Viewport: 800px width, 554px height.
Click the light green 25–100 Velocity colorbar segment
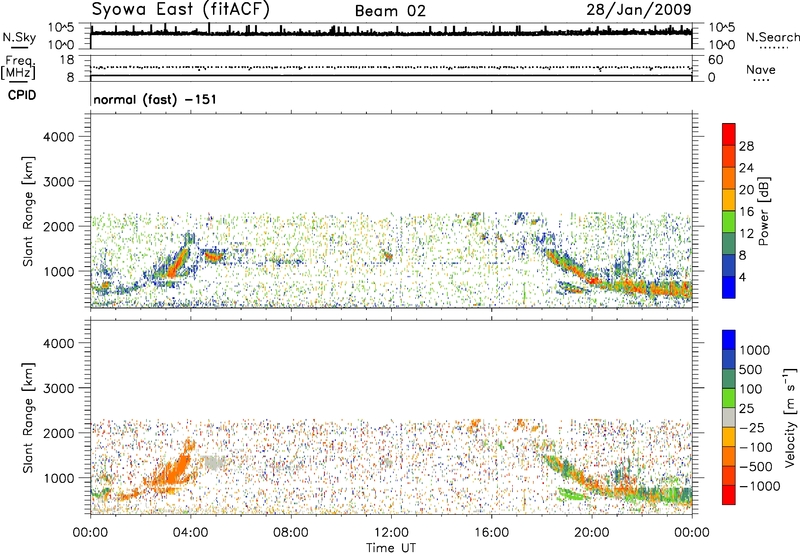click(x=729, y=398)
